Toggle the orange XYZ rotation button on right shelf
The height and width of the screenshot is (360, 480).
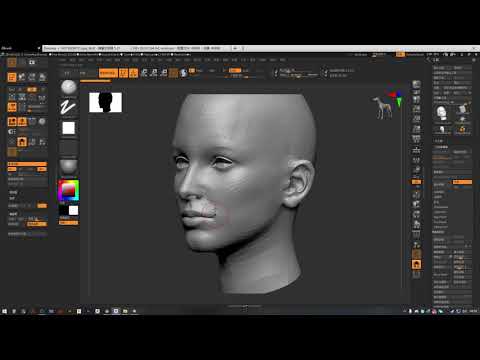click(x=416, y=182)
